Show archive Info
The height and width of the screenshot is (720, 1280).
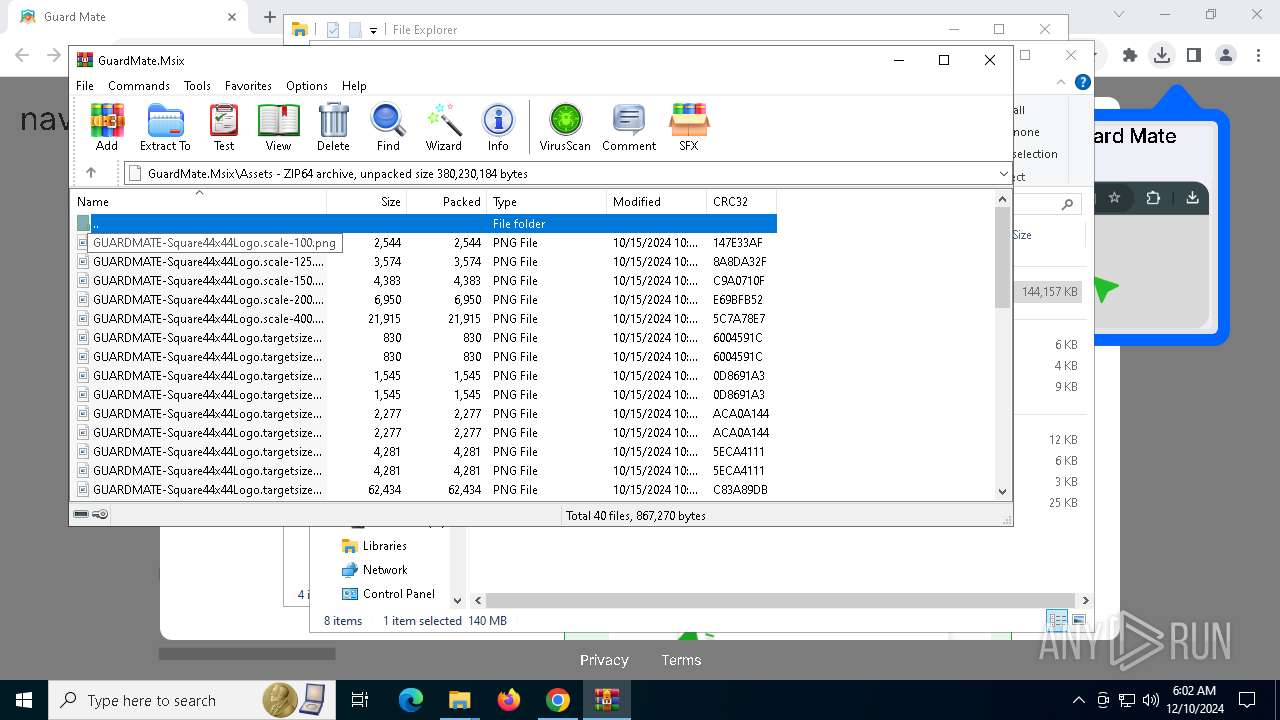coord(498,127)
